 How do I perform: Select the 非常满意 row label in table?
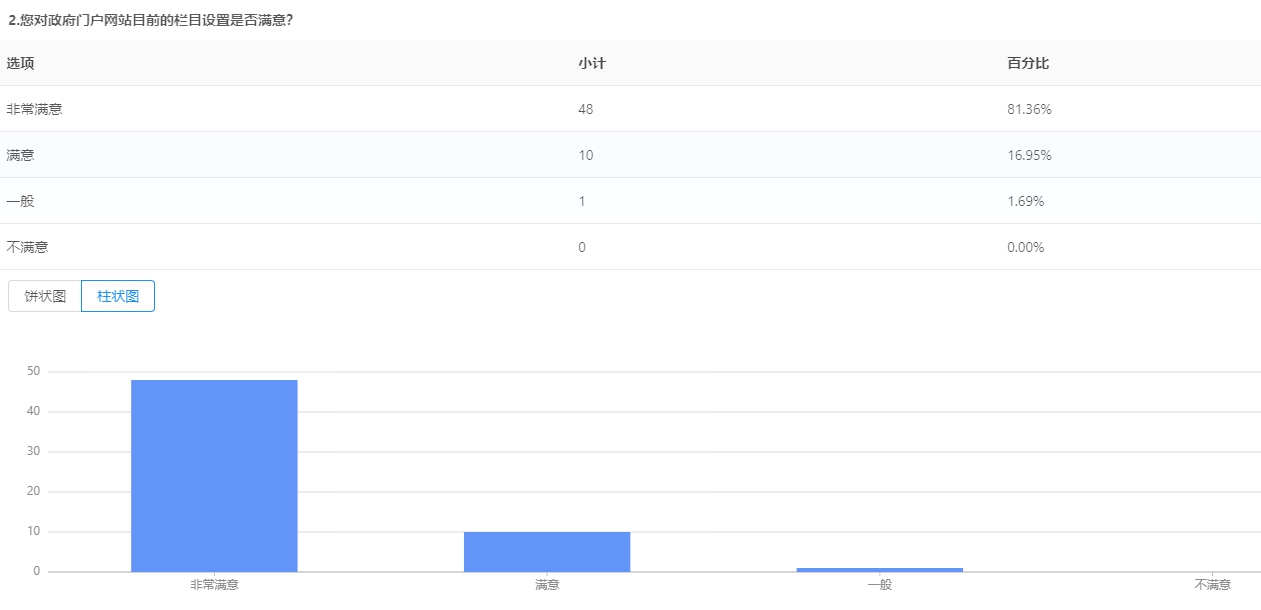35,109
